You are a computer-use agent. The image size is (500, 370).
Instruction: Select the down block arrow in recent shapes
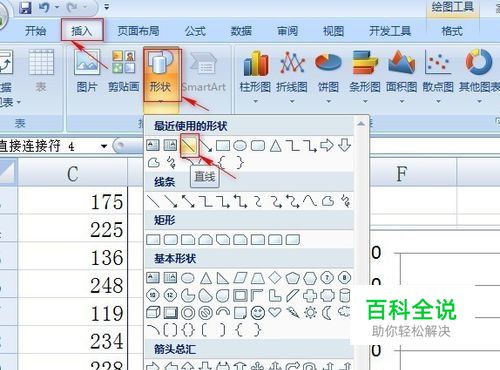(344, 145)
